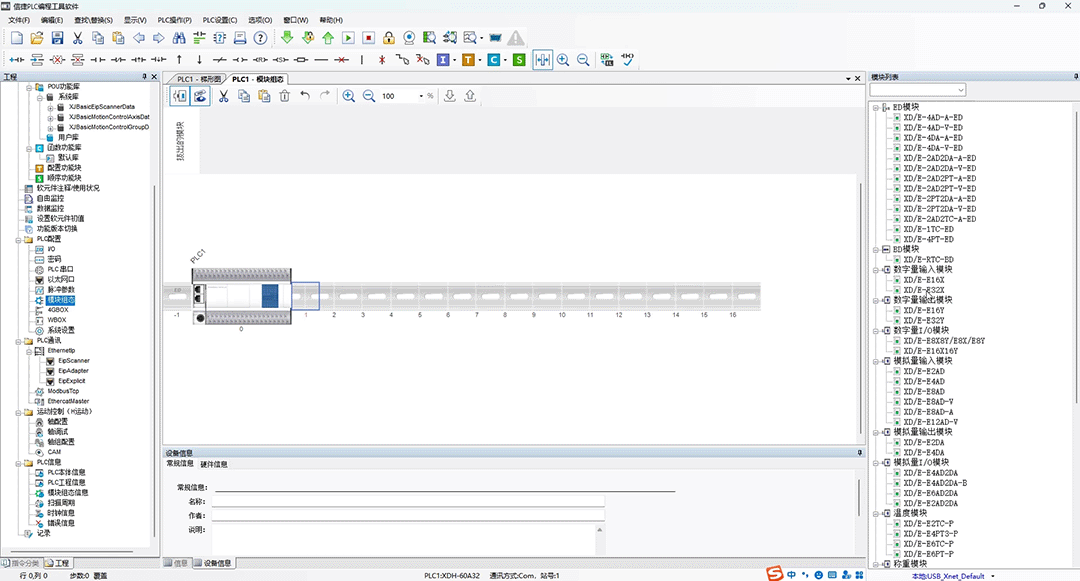Toggle the pin on the 模块列表 panel
The image size is (1080, 581).
pos(1076,76)
